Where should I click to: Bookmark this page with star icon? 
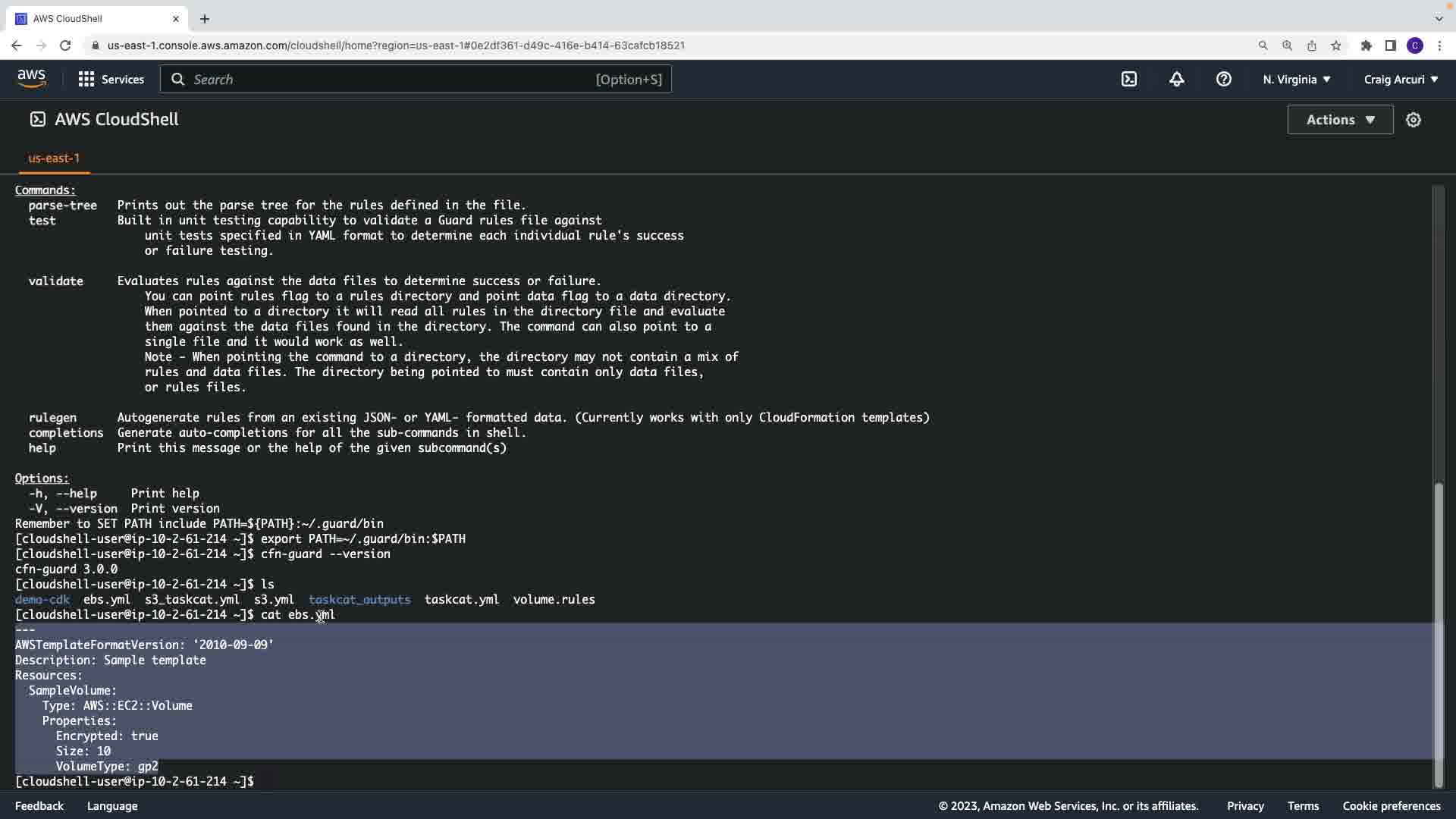point(1335,45)
